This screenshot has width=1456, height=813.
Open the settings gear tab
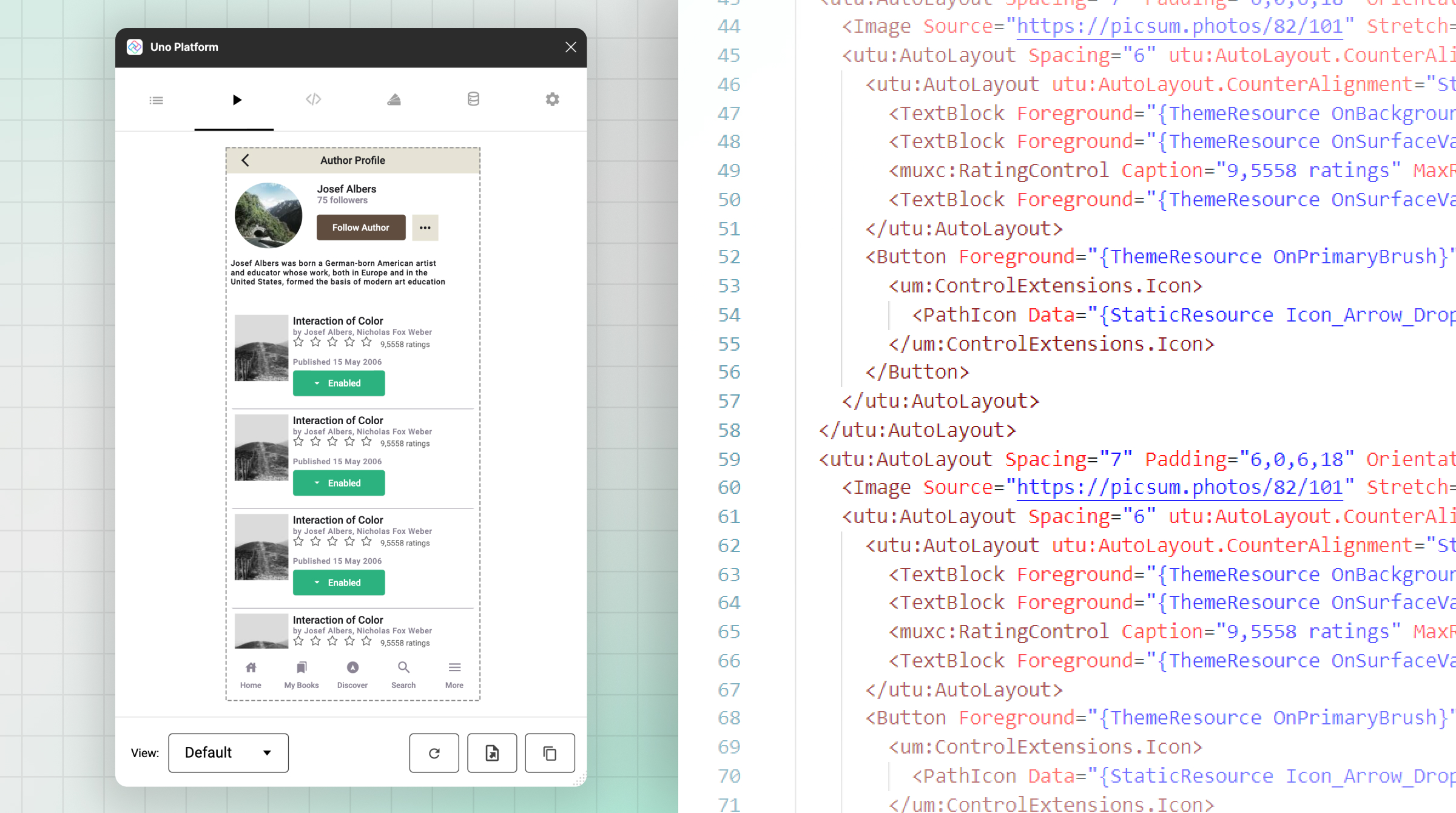[552, 100]
